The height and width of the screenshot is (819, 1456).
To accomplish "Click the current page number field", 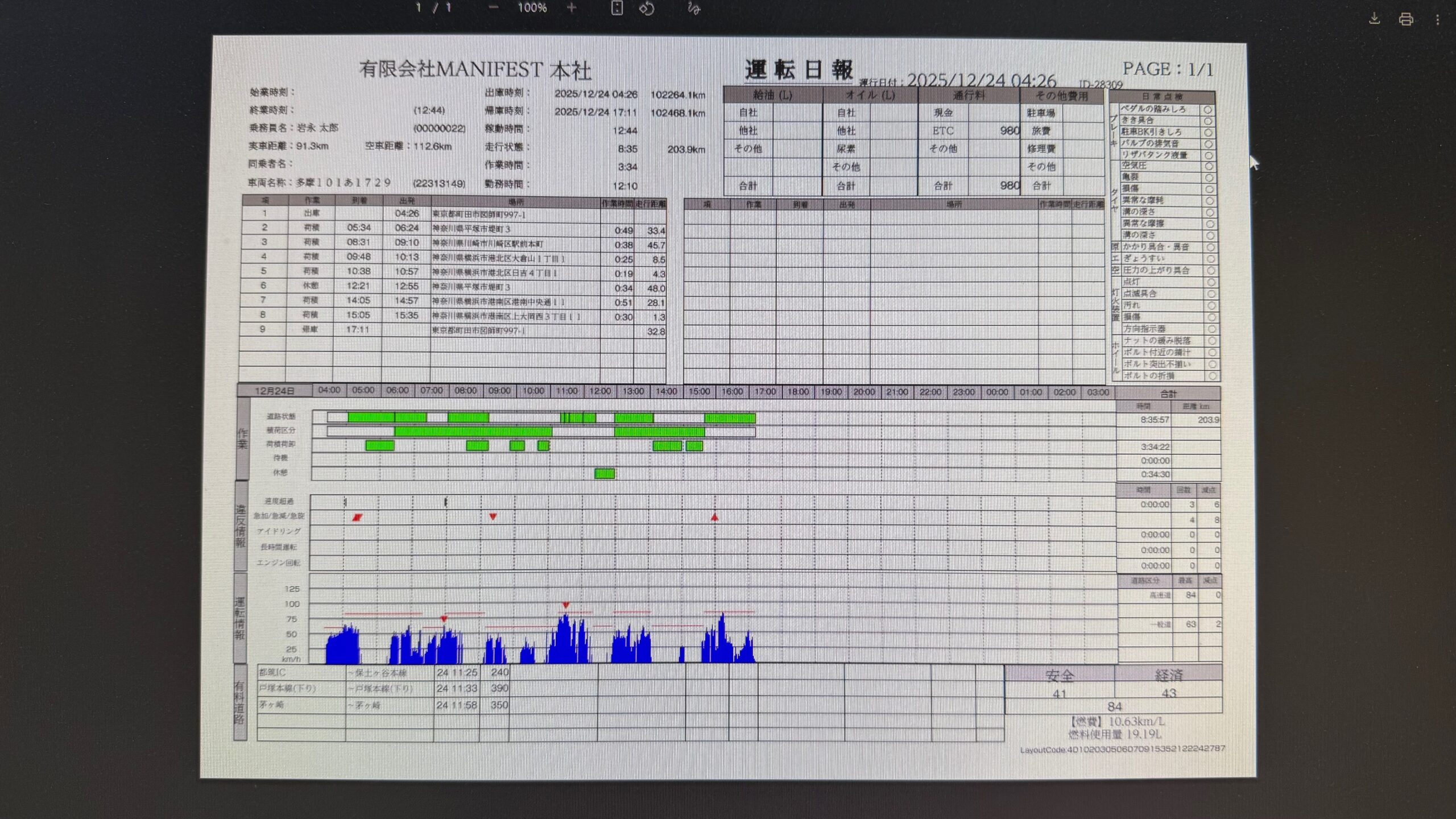I will click(x=419, y=8).
